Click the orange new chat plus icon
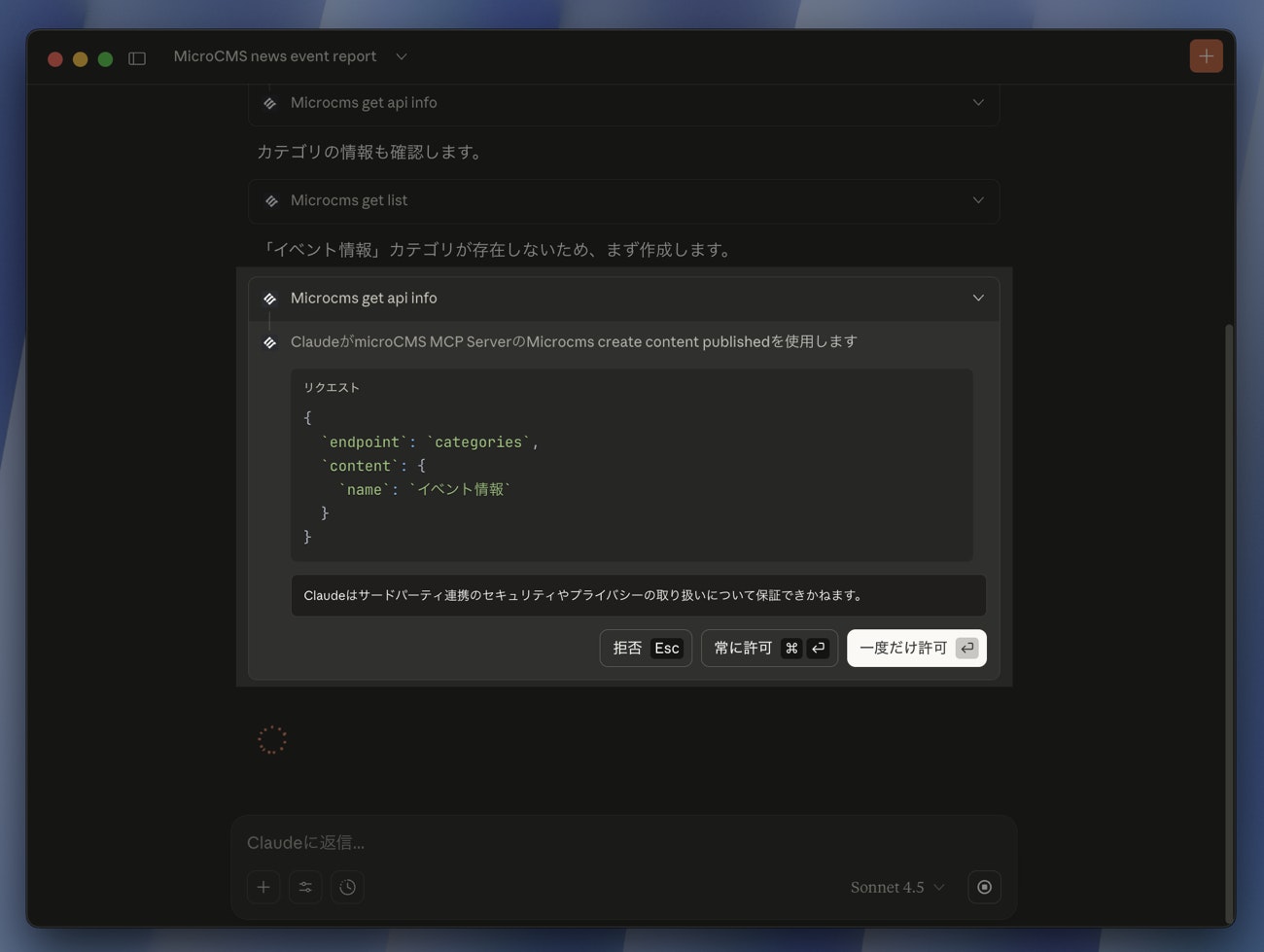Screen dimensions: 1264x952 (1206, 55)
